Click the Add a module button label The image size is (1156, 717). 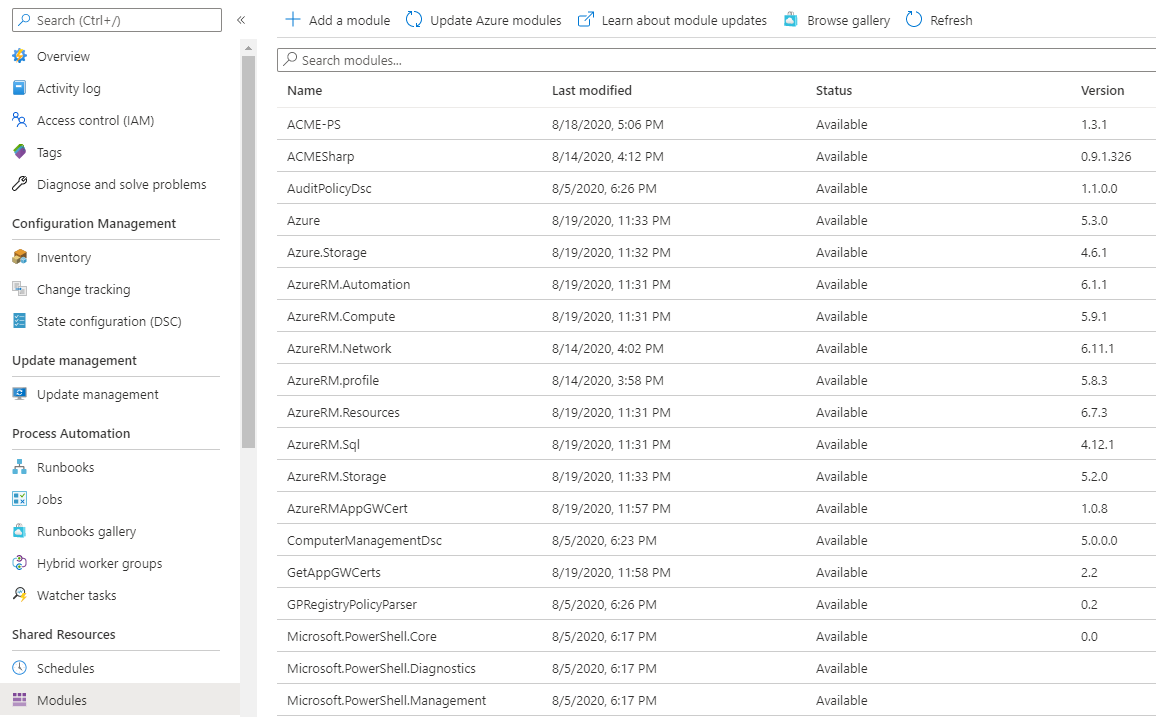pos(349,20)
